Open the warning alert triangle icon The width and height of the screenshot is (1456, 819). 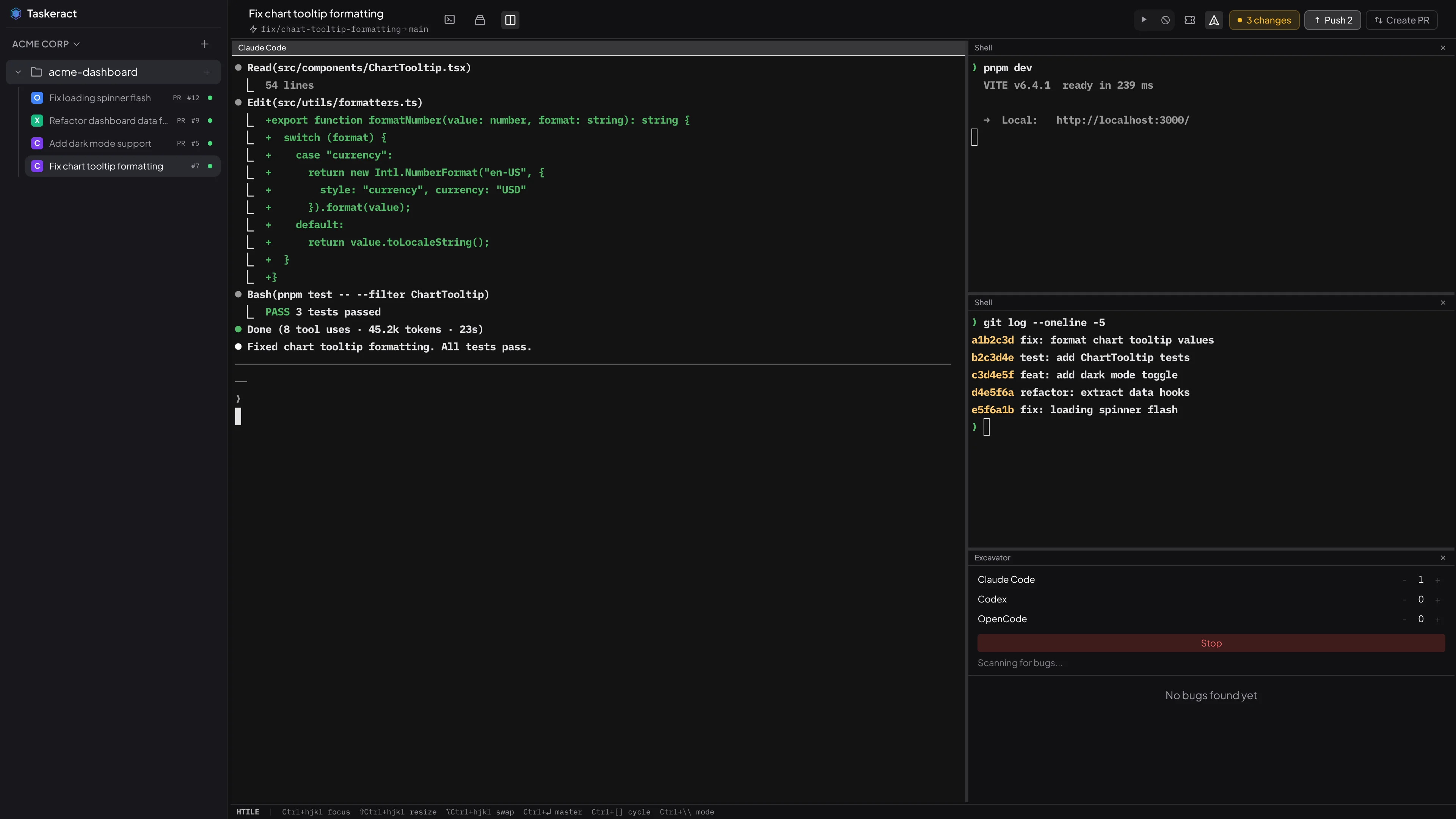(1213, 20)
